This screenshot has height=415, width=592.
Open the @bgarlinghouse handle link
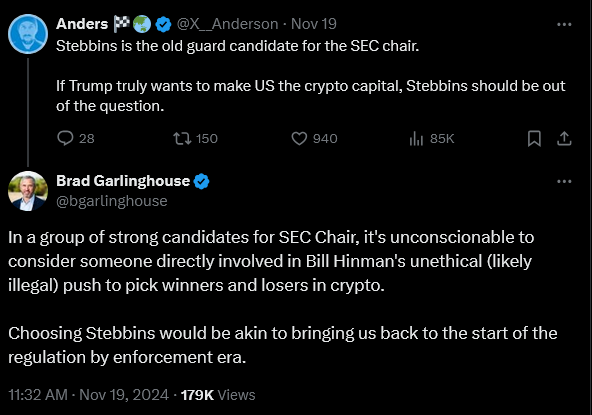point(112,201)
